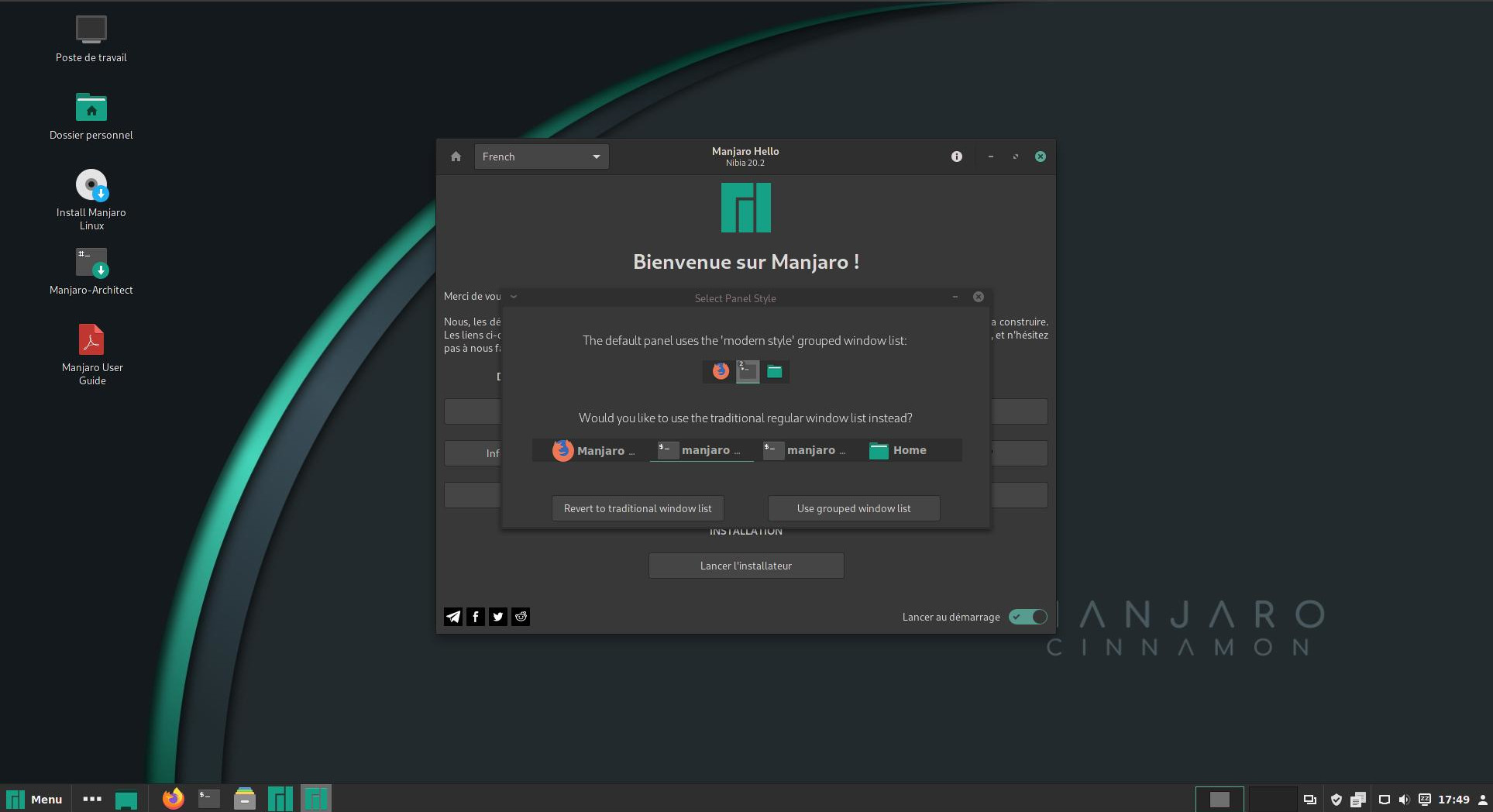Click the 'Lancer l'installateur' button
Image resolution: width=1493 pixels, height=812 pixels.
746,566
